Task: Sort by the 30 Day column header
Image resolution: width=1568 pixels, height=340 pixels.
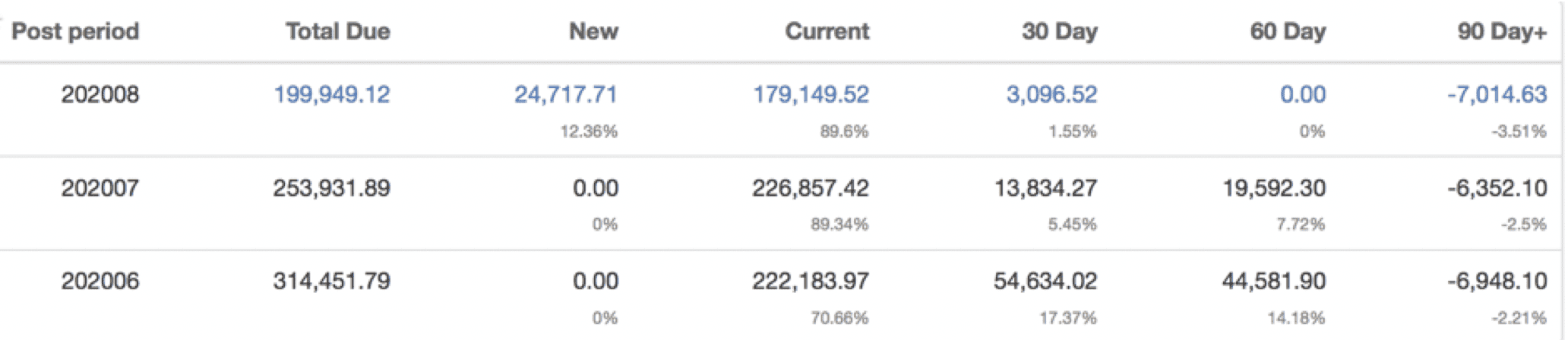Action: point(1060,31)
